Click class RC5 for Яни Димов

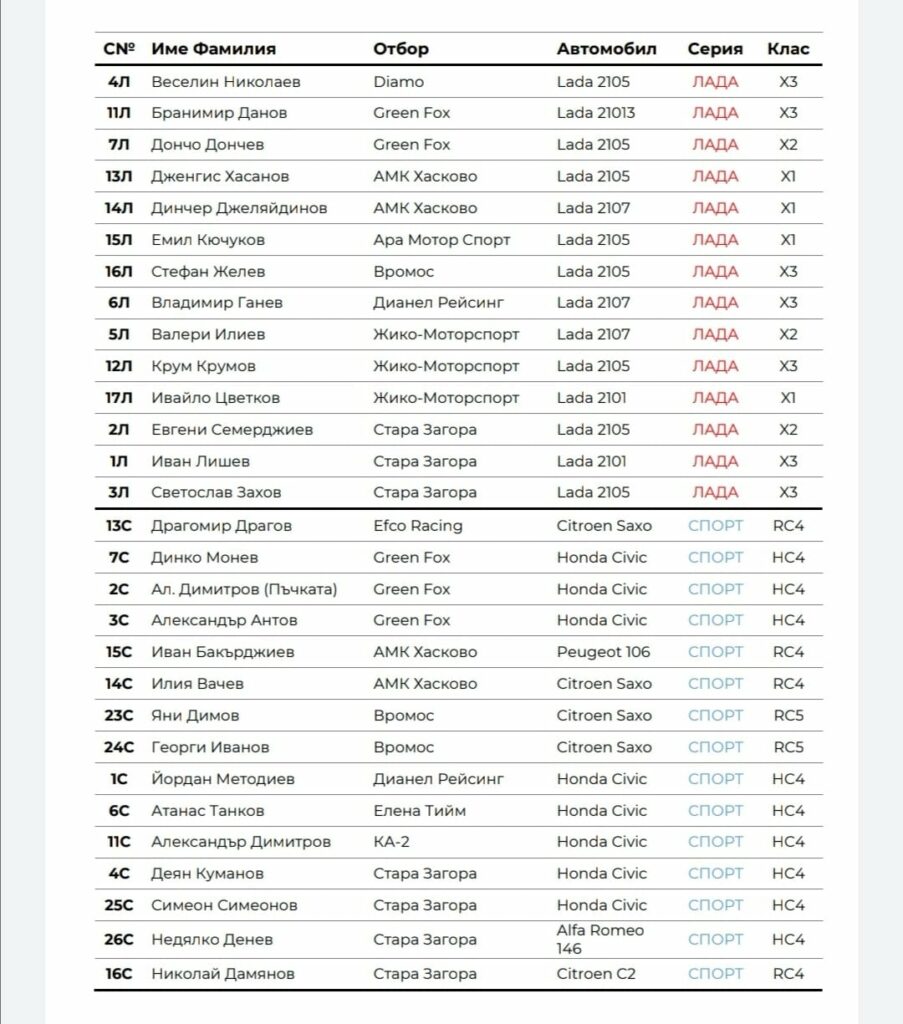788,715
